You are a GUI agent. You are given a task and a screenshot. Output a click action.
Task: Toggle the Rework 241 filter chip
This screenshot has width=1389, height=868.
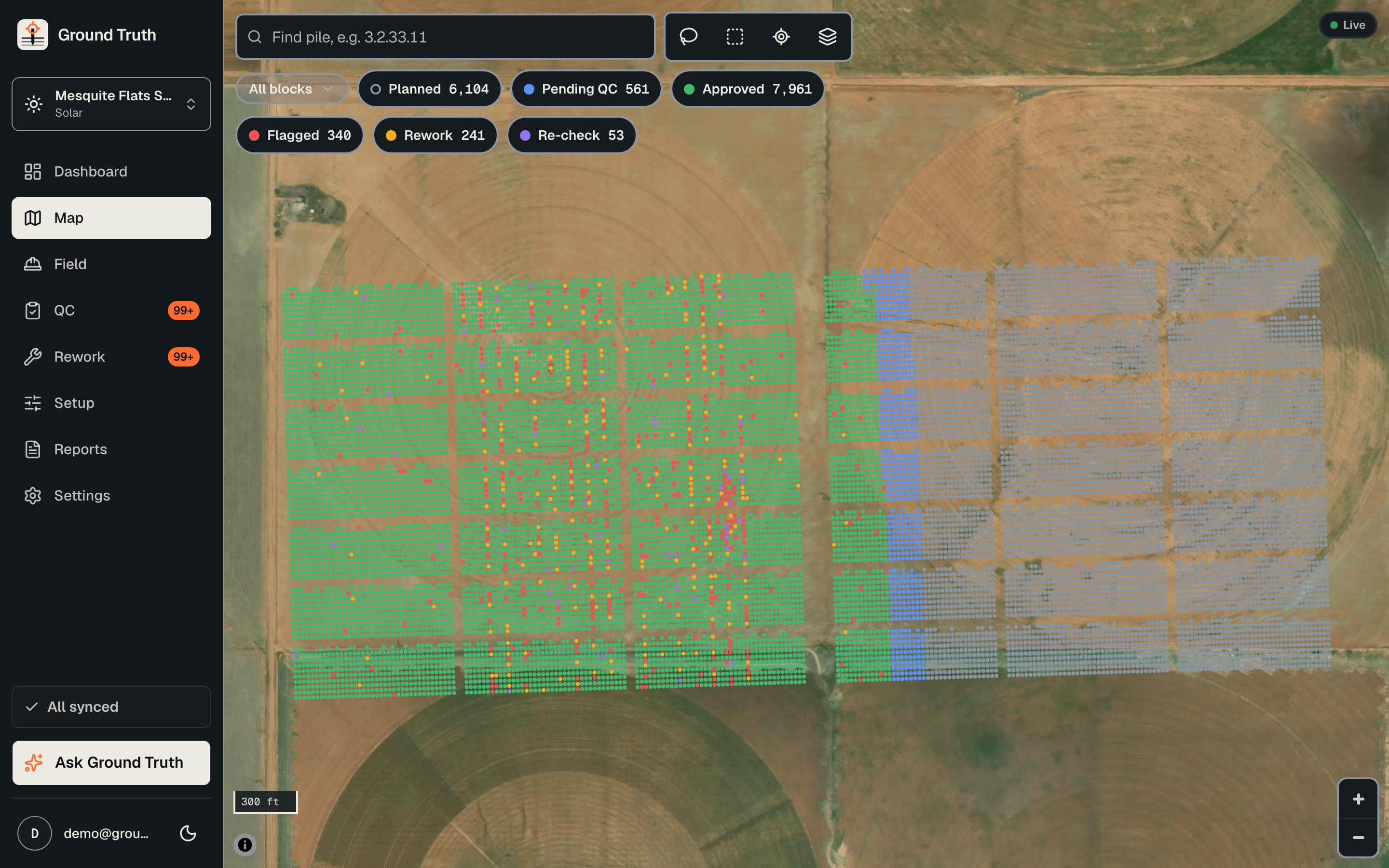[435, 136]
